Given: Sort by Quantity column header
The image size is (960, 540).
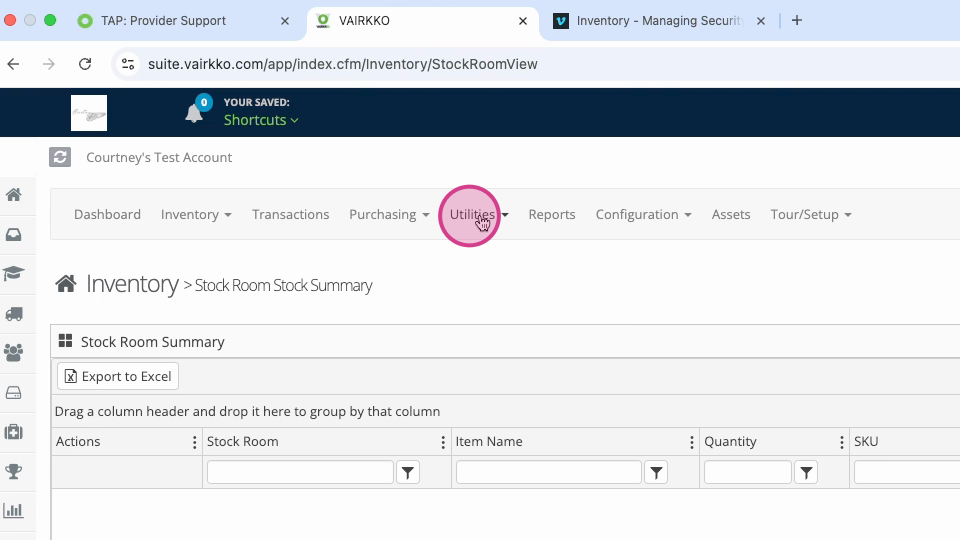Looking at the screenshot, I should click(730, 442).
